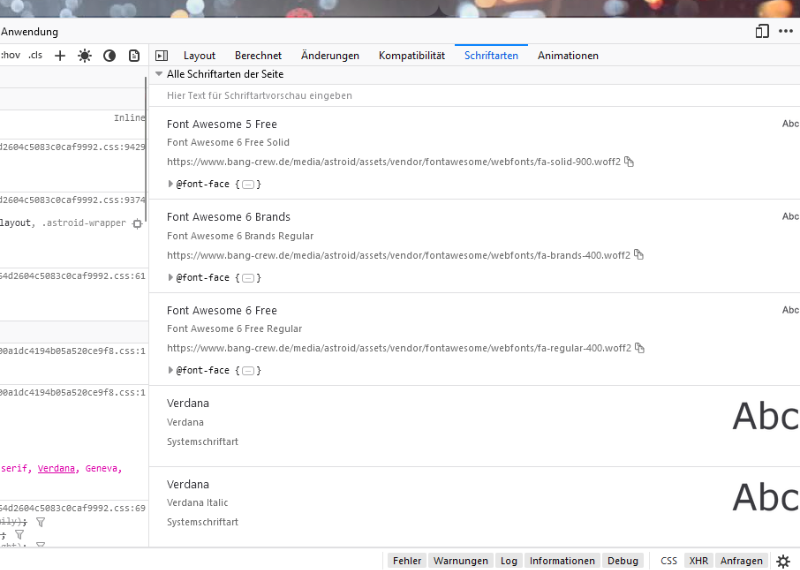Copy the fa-brands-400.woff2 URL
This screenshot has width=800, height=570.
(639, 255)
